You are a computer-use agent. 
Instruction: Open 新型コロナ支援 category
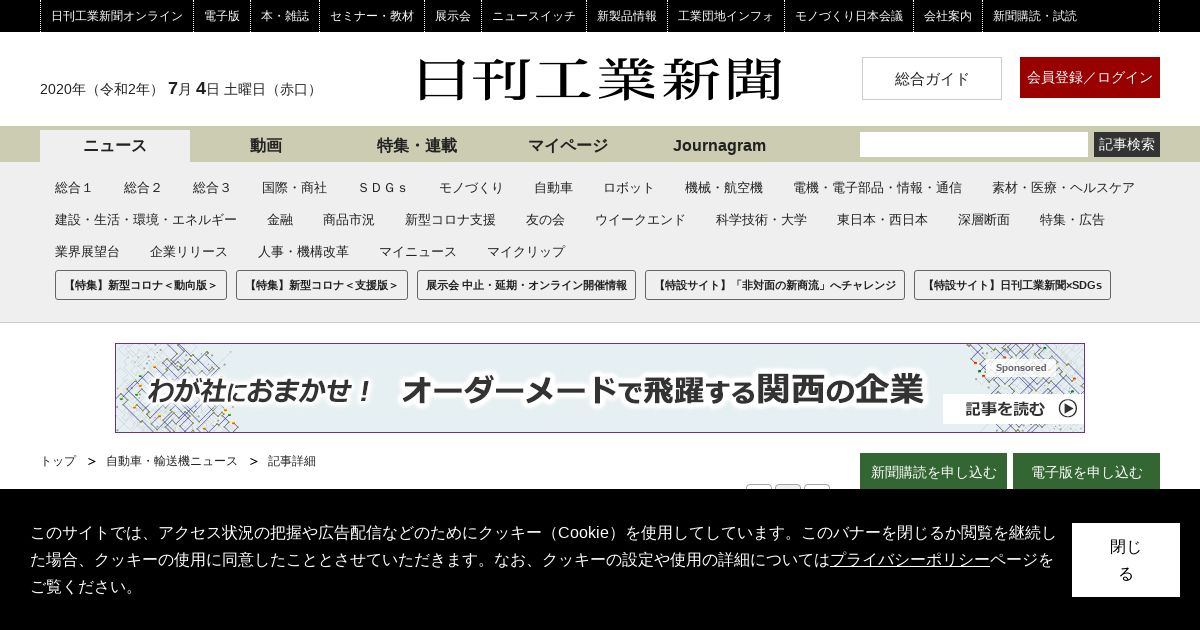click(x=450, y=220)
